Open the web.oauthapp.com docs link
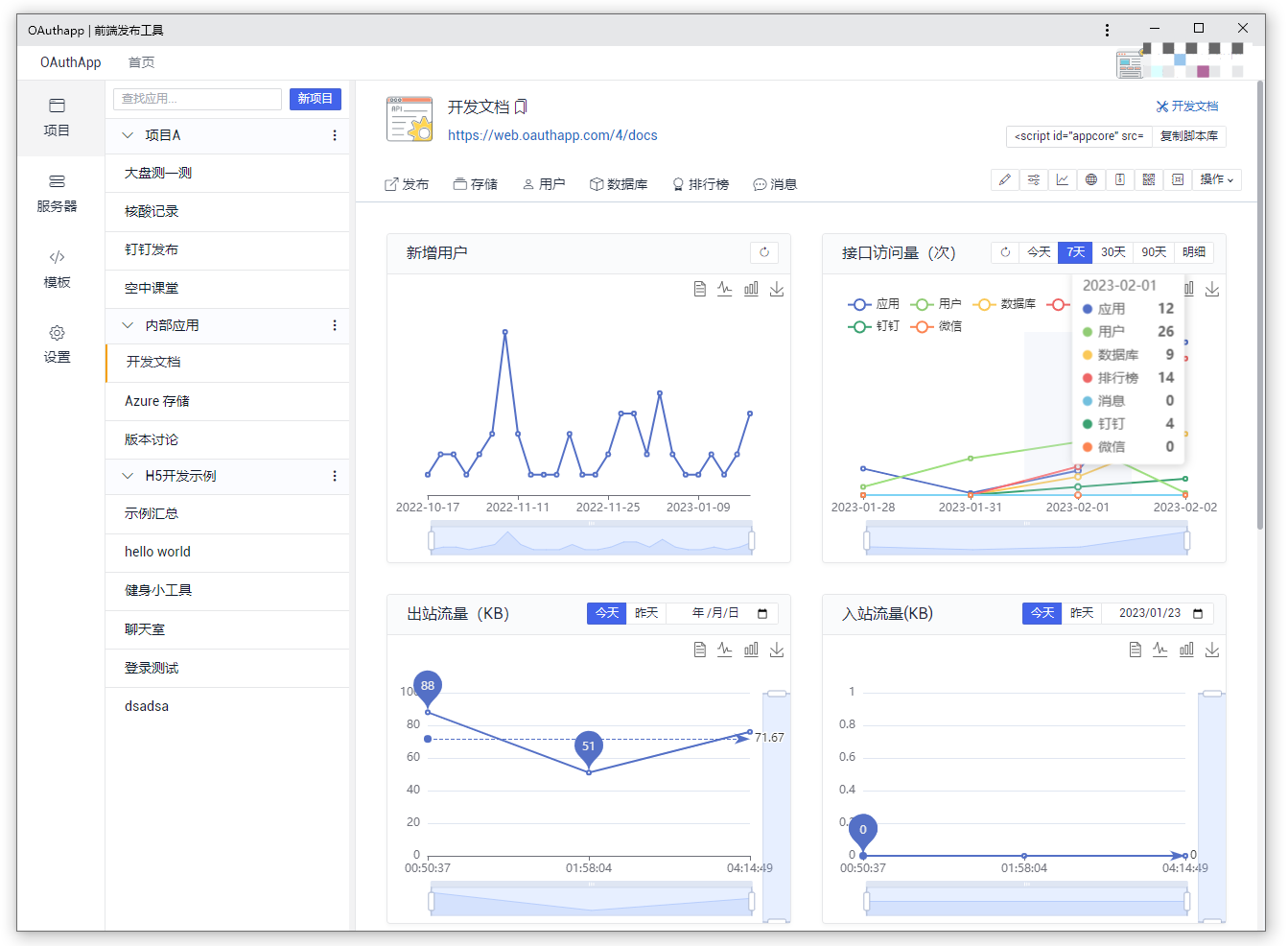 pos(552,135)
